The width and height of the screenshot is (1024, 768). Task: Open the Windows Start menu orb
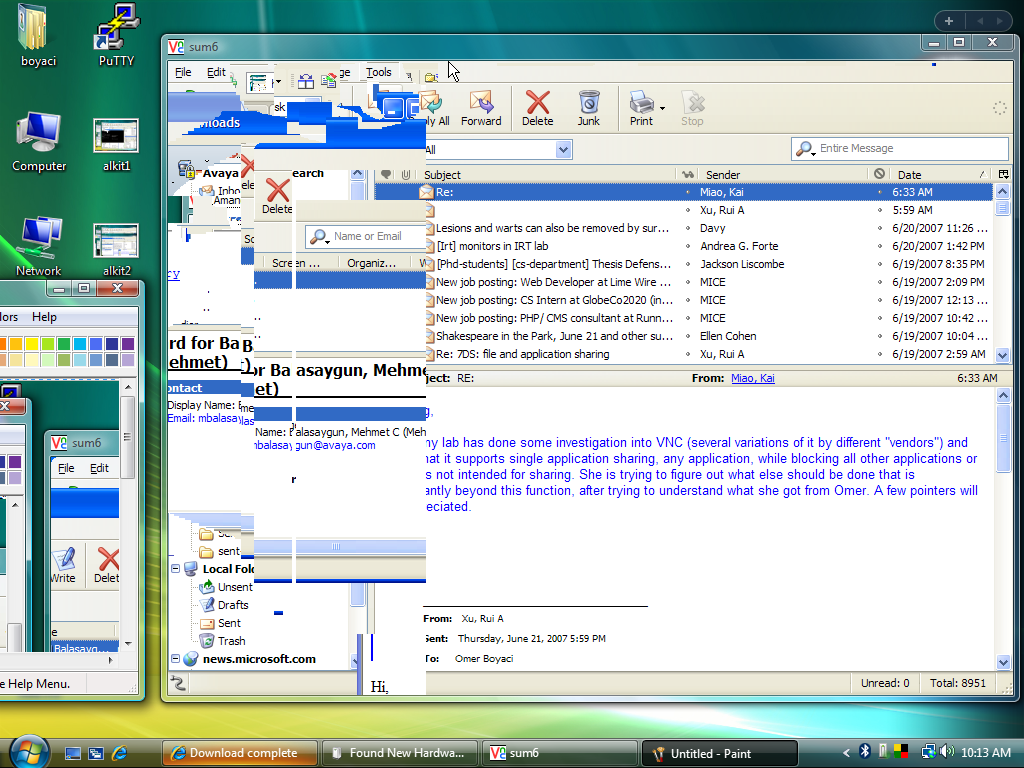click(29, 752)
